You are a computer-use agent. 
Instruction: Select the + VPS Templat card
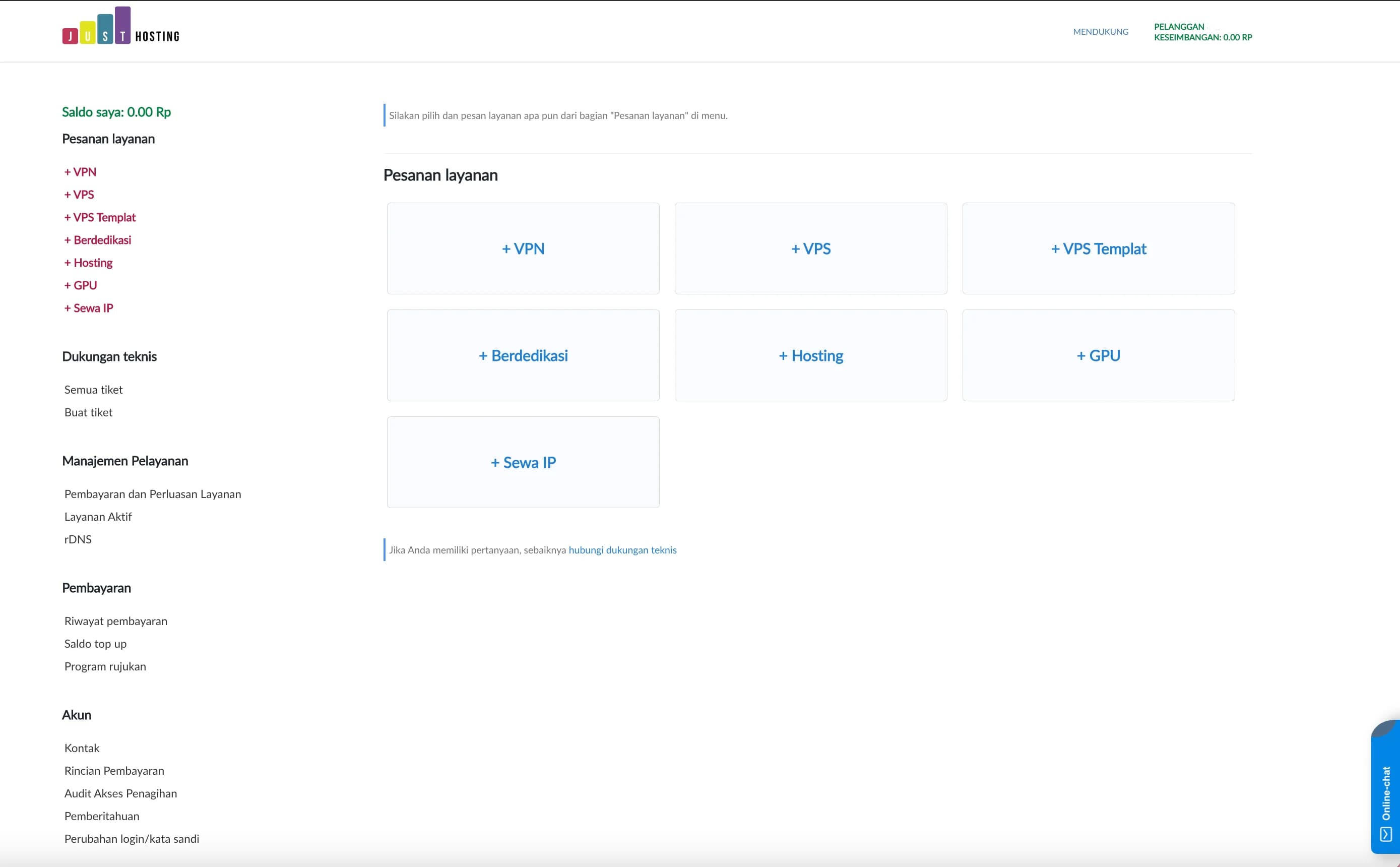(x=1098, y=249)
